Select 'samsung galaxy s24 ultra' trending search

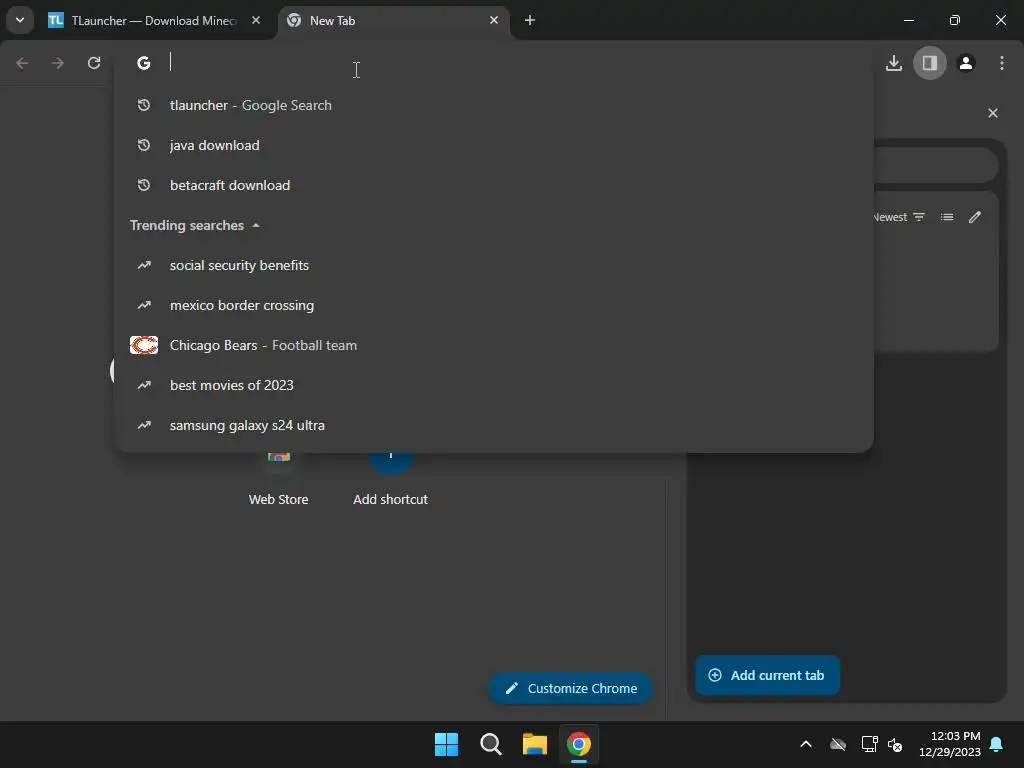(494, 425)
